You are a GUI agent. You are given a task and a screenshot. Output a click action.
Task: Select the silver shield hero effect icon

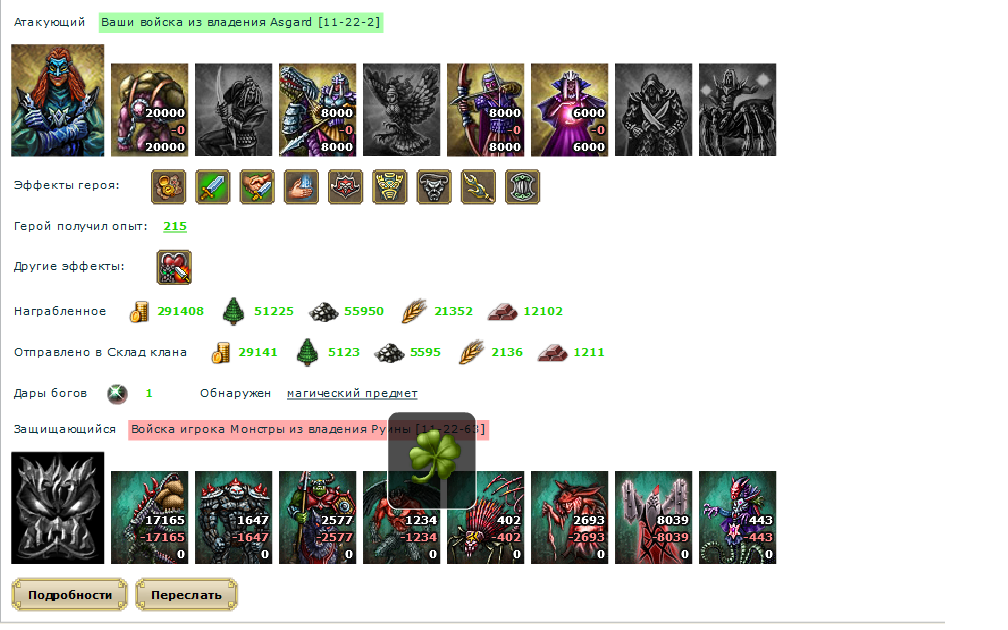(x=523, y=187)
